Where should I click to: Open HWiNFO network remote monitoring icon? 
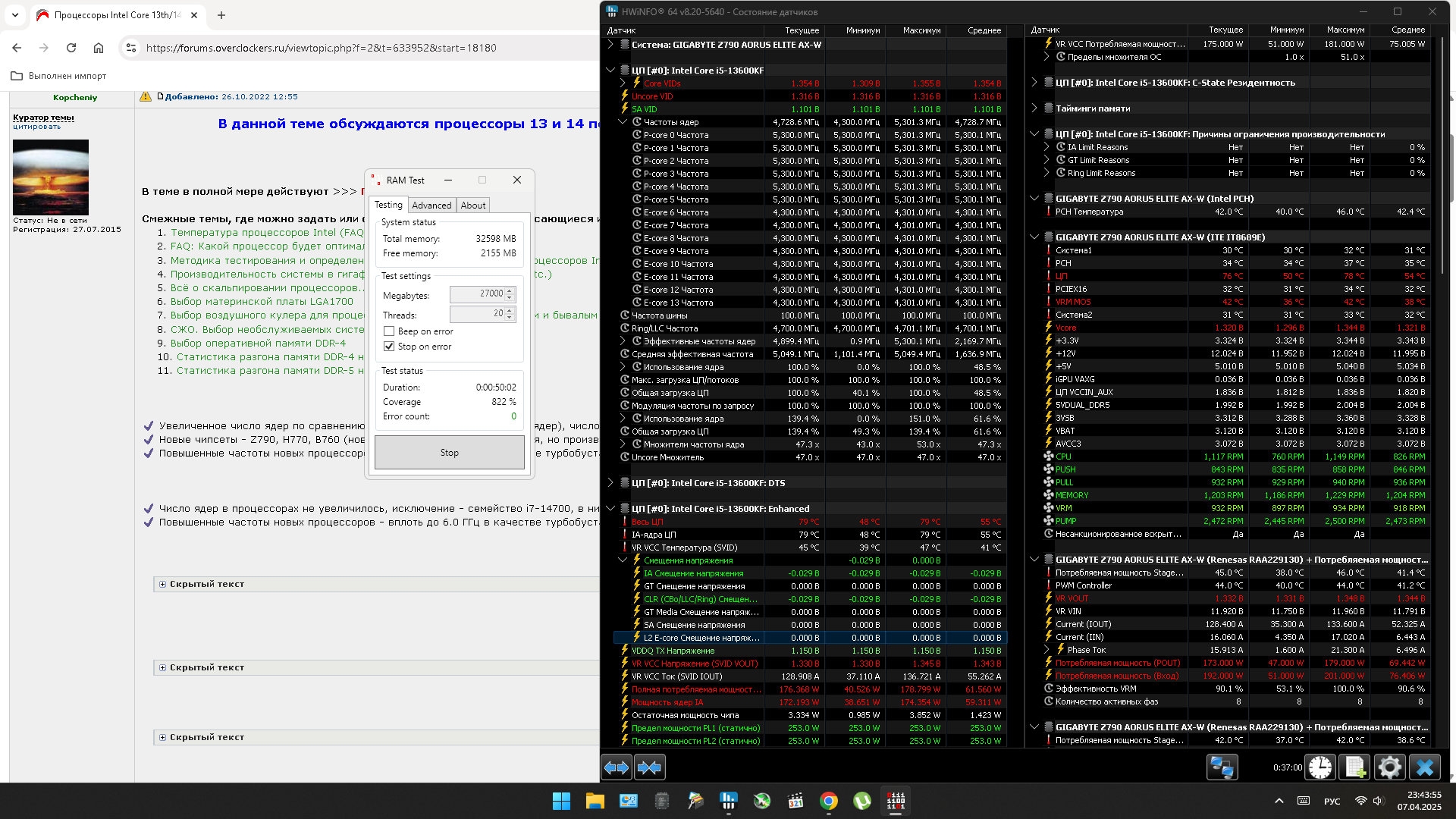(x=1222, y=767)
